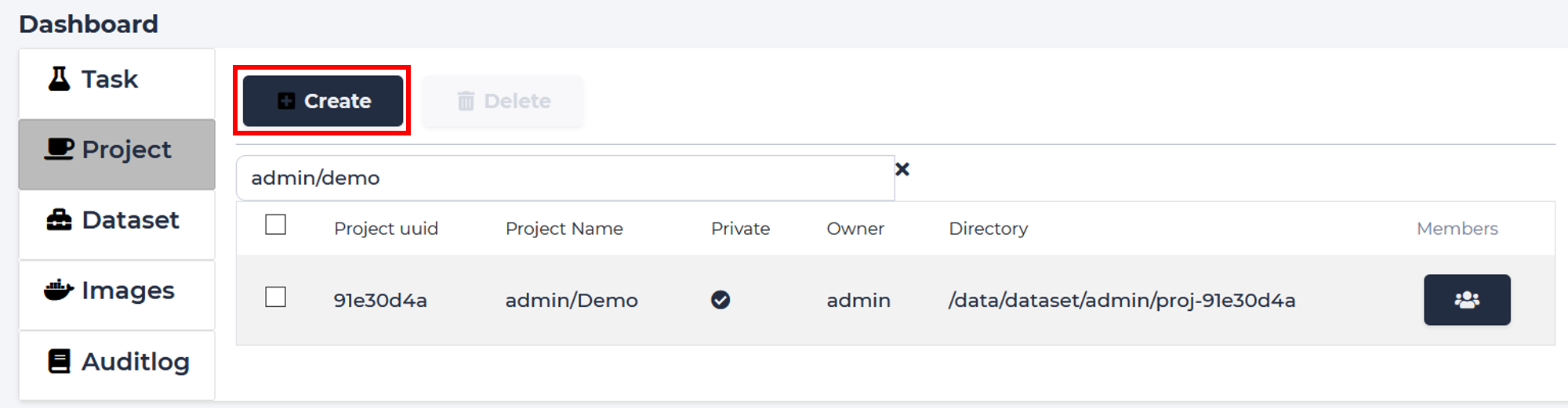Focus the admin/demo search field
The width and height of the screenshot is (1568, 408).
565,178
